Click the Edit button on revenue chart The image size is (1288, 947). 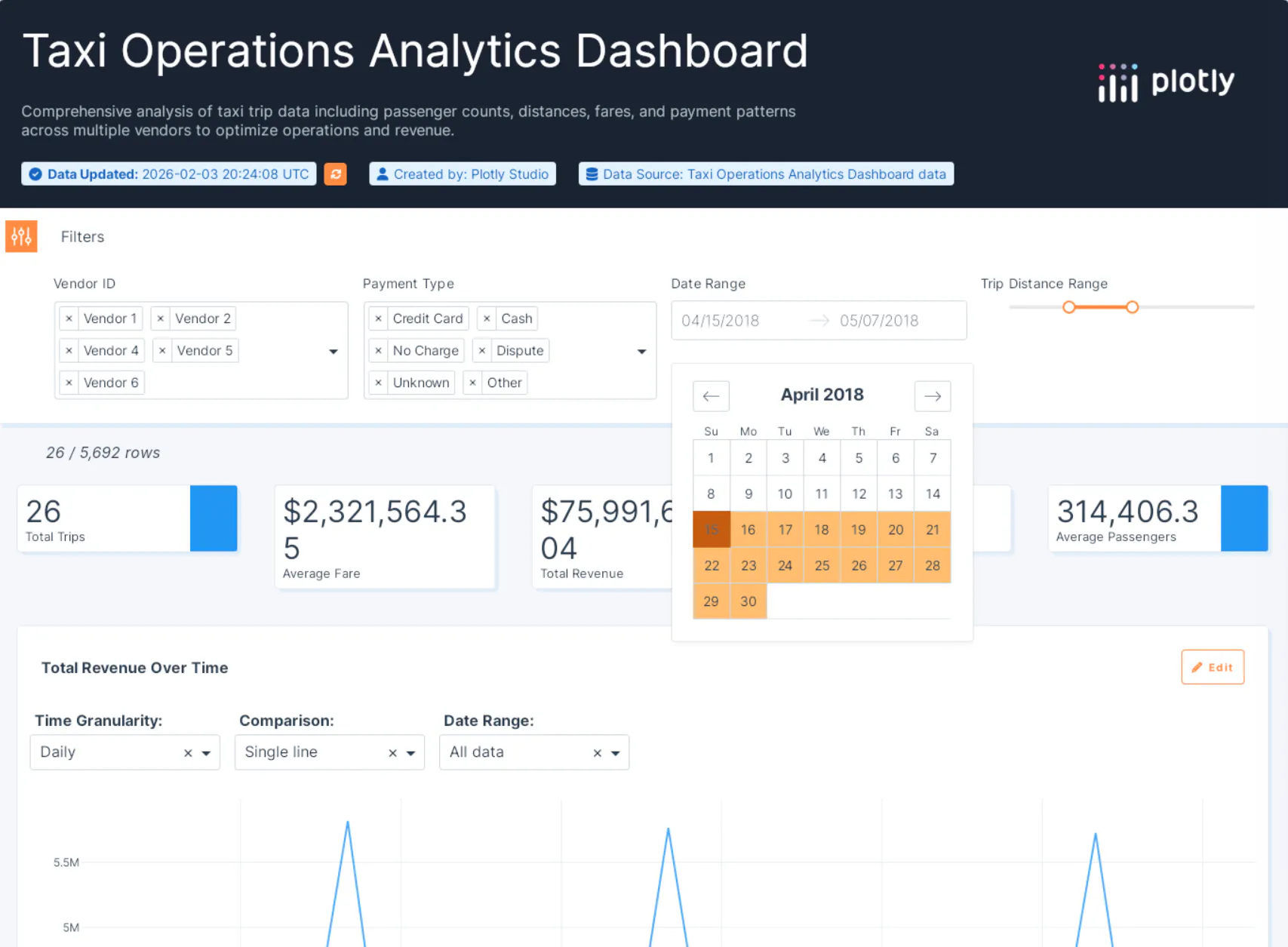(x=1212, y=667)
